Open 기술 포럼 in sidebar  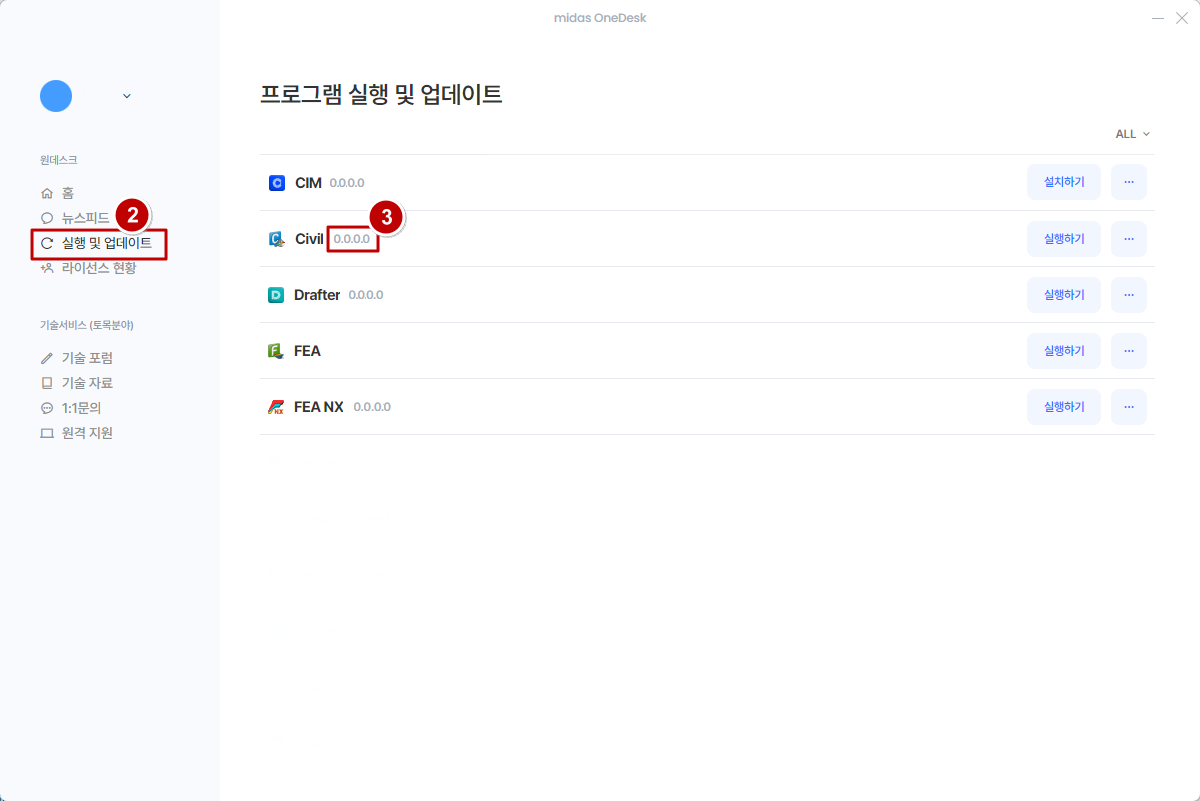coord(87,358)
